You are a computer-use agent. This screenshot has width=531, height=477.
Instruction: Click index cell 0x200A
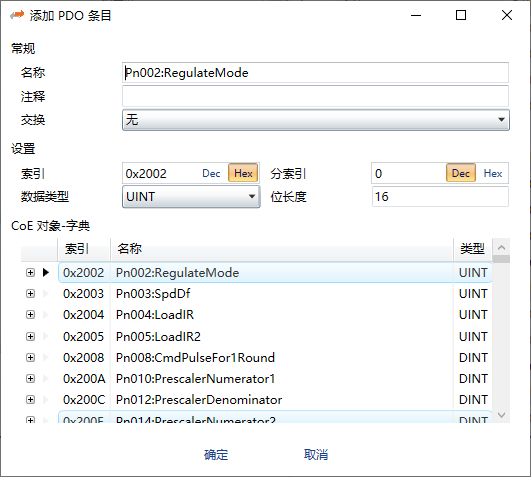(x=84, y=378)
